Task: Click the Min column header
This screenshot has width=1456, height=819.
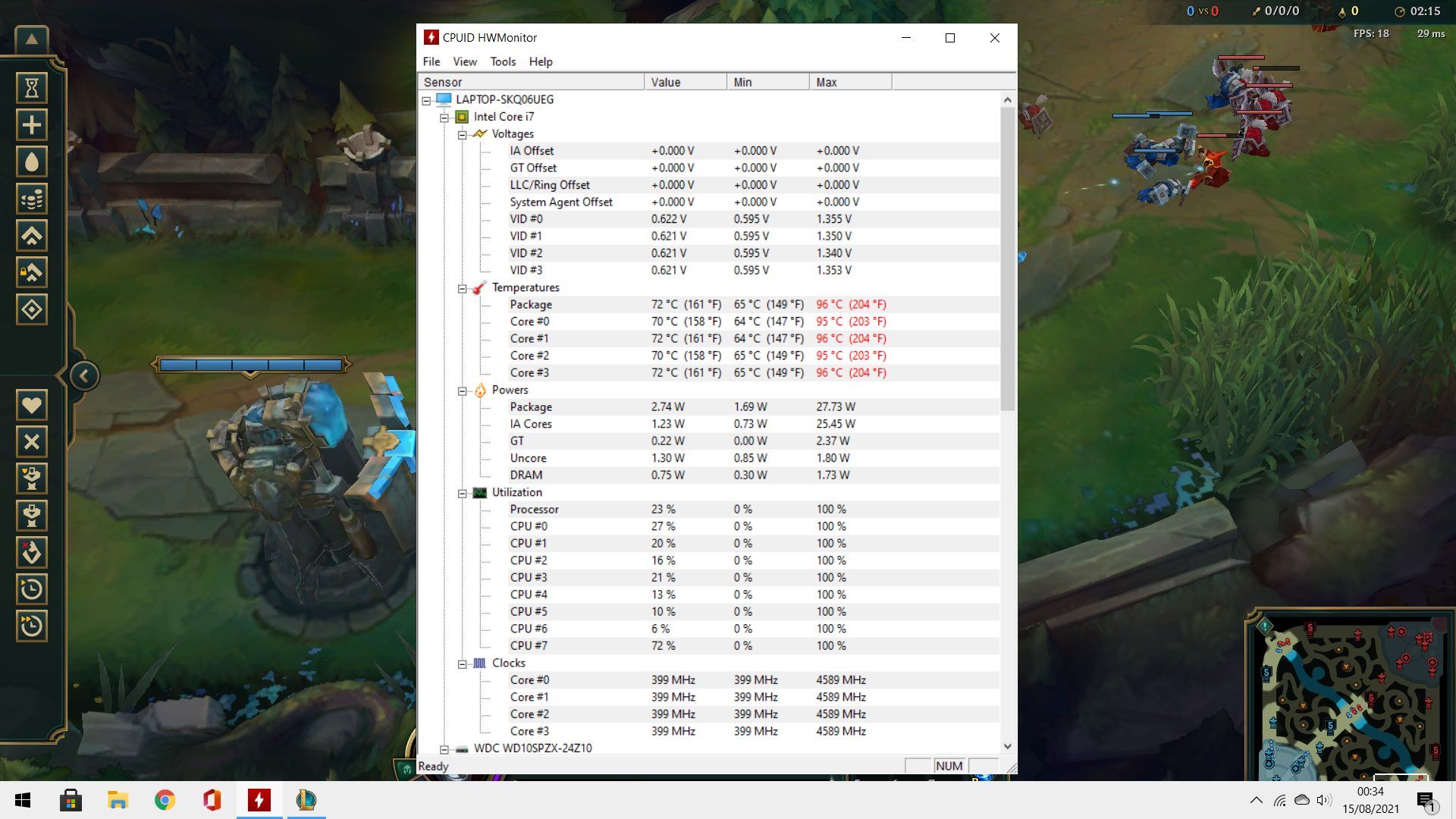Action: [x=768, y=82]
